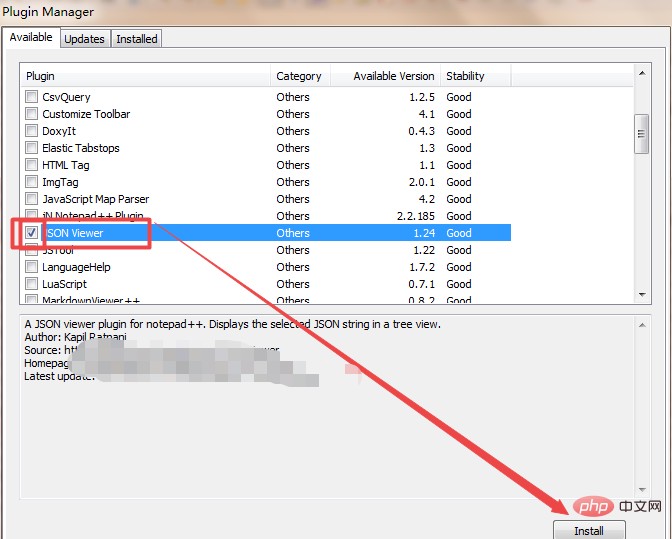This screenshot has width=672, height=539.
Task: Tick the ImgTag plugin checkbox
Action: (x=33, y=182)
